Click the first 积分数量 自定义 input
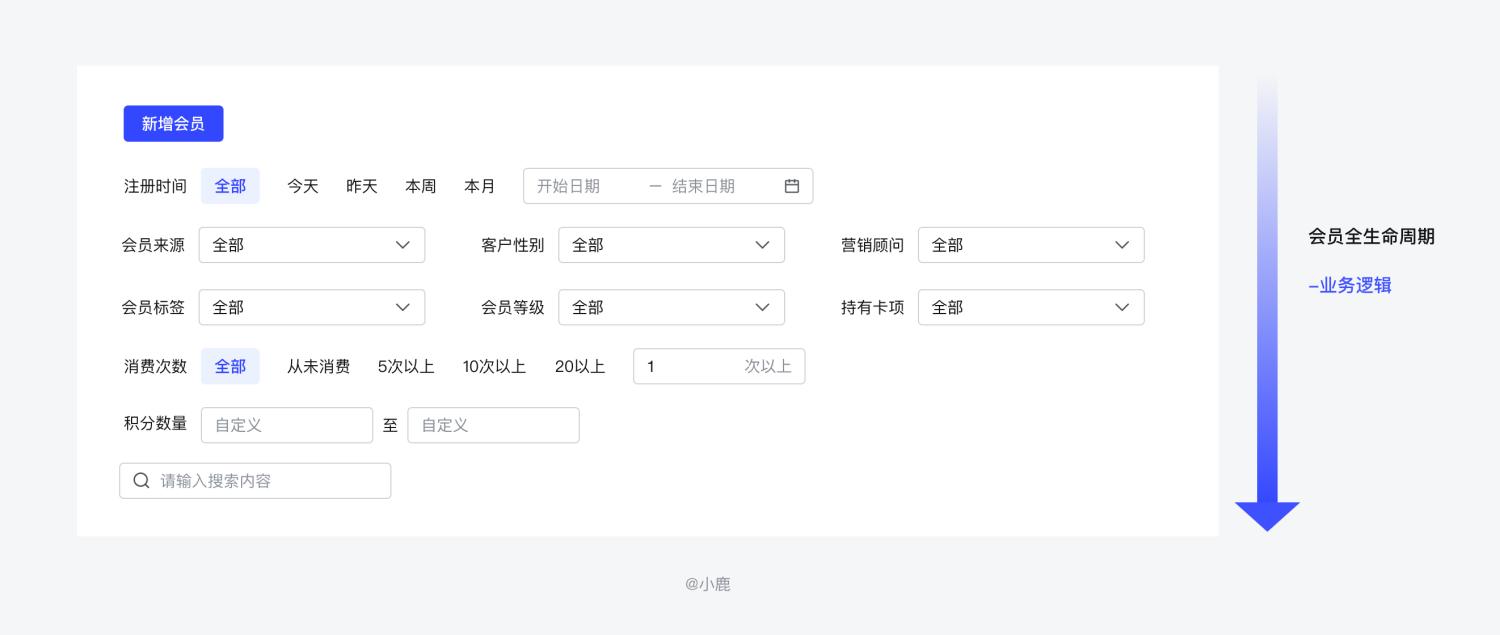 [x=287, y=425]
